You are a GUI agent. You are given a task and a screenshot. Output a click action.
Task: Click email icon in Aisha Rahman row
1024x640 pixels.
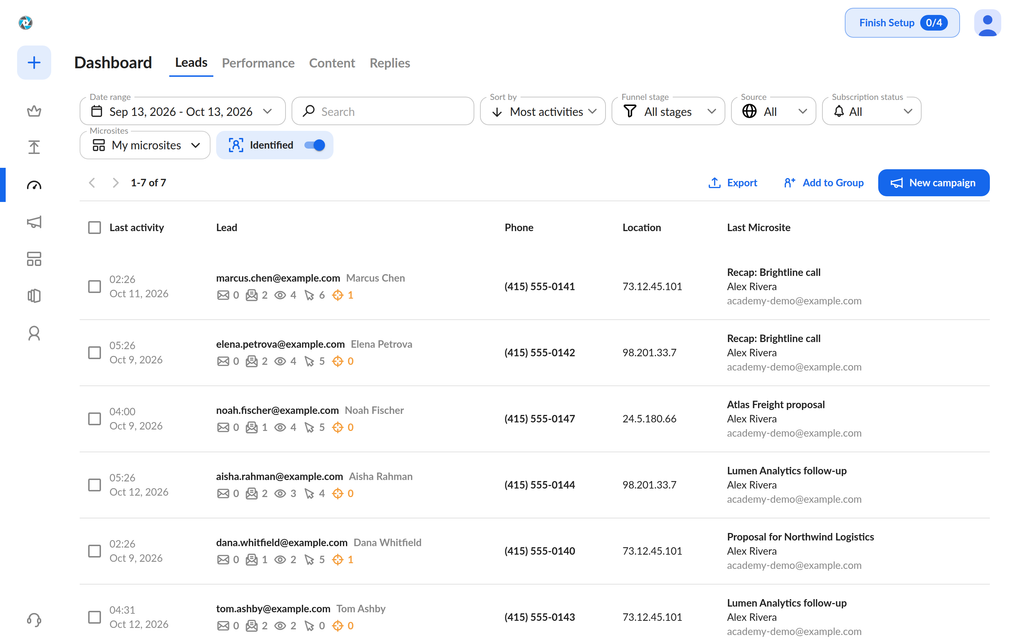tap(223, 494)
